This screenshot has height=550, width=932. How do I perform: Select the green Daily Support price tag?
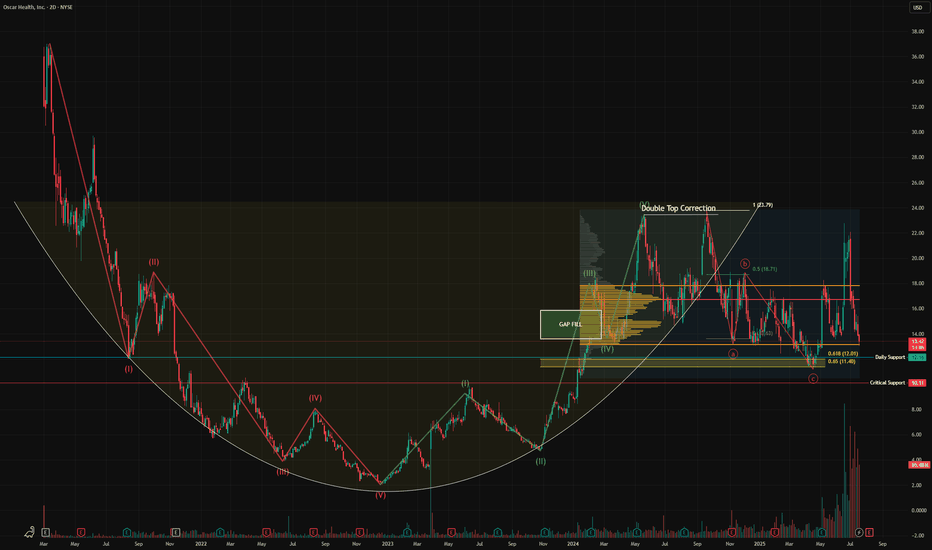(918, 357)
